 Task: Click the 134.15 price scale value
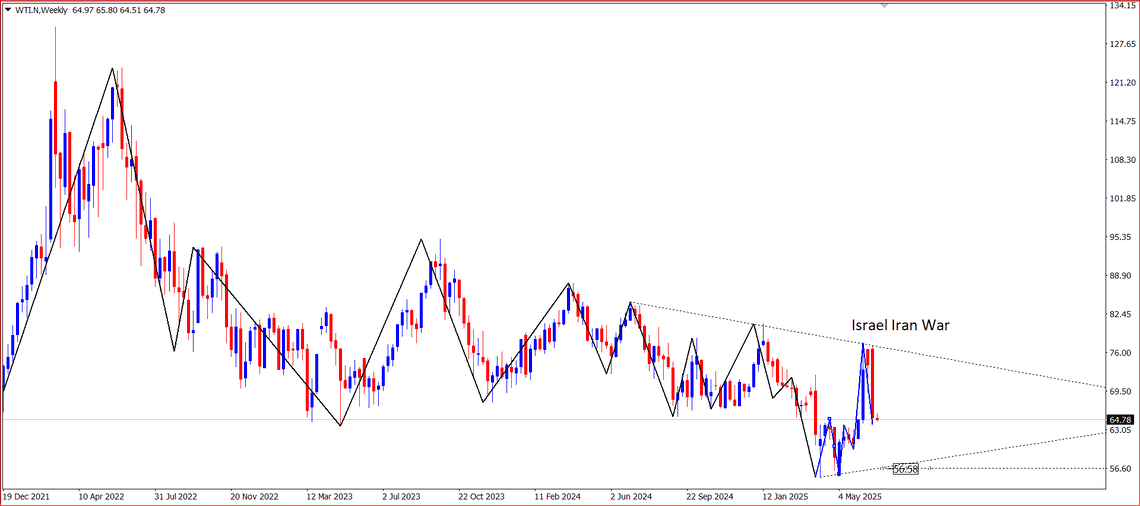click(x=1121, y=6)
